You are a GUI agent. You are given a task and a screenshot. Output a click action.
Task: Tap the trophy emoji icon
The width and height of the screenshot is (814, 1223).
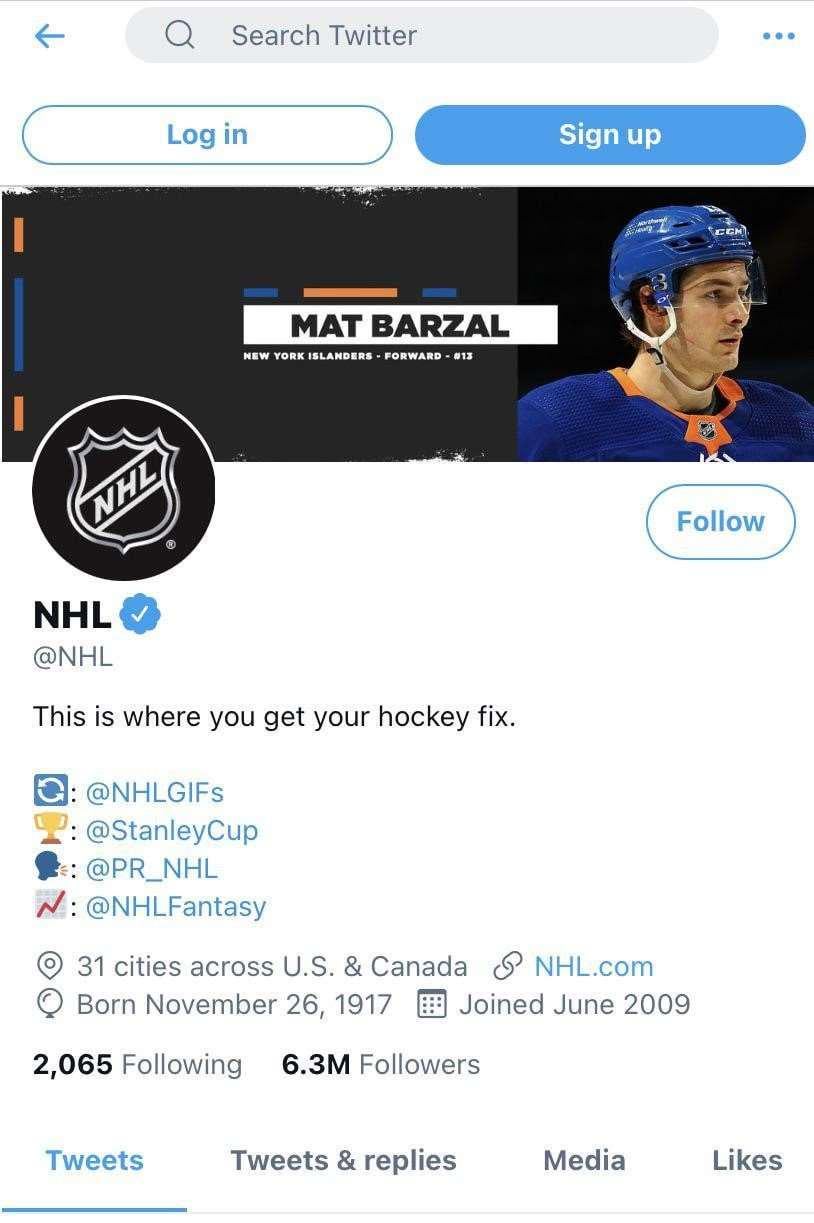pos(49,830)
